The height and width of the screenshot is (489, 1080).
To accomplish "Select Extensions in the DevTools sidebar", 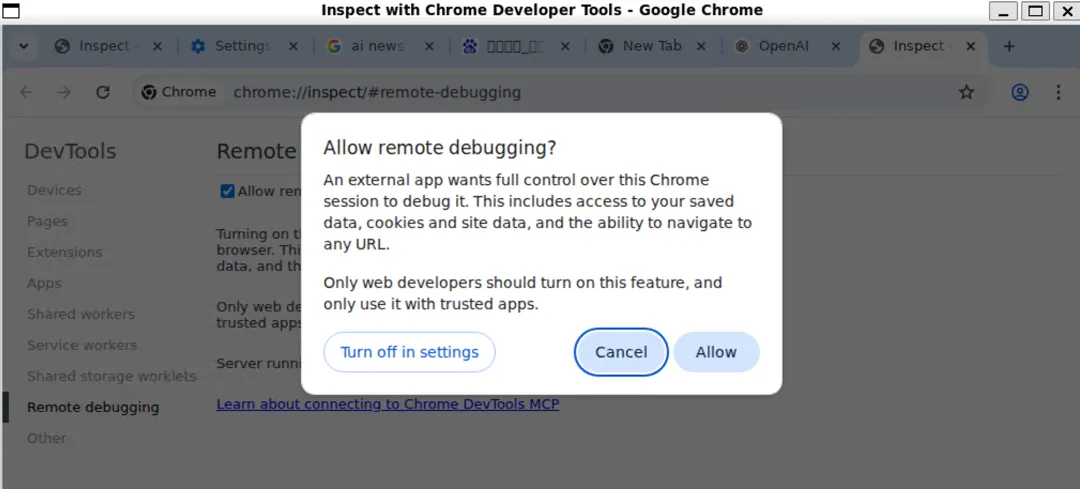I will [64, 252].
